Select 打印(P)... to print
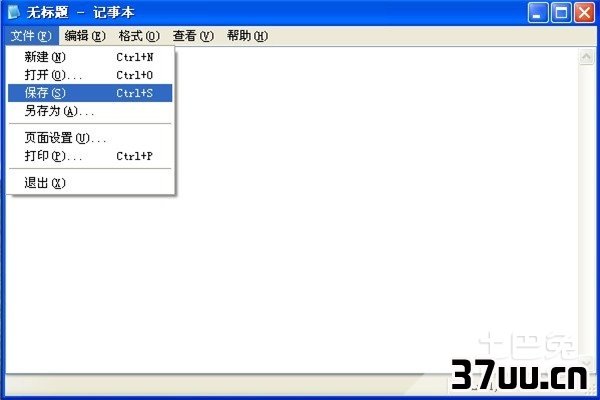 90,156
